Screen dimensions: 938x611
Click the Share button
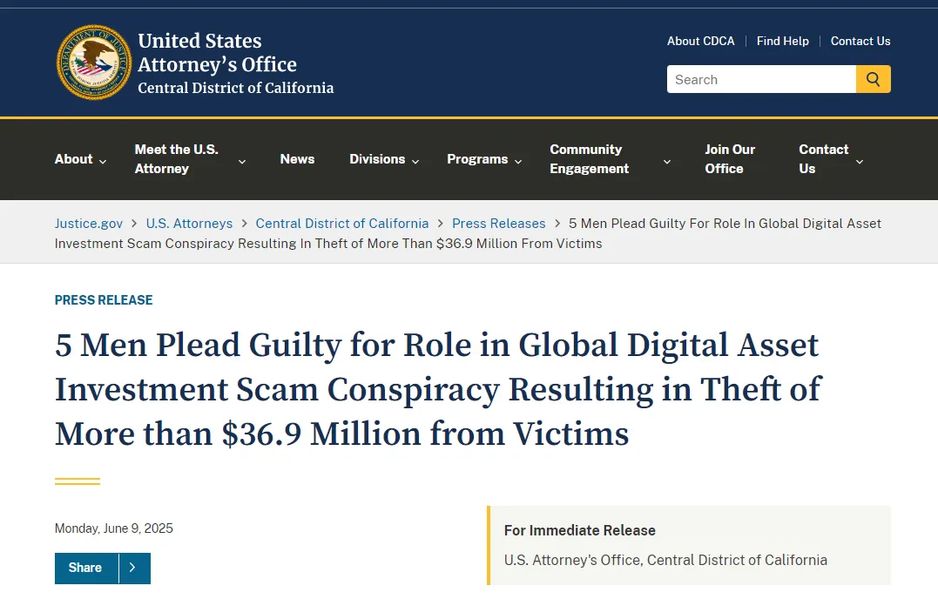coord(85,568)
